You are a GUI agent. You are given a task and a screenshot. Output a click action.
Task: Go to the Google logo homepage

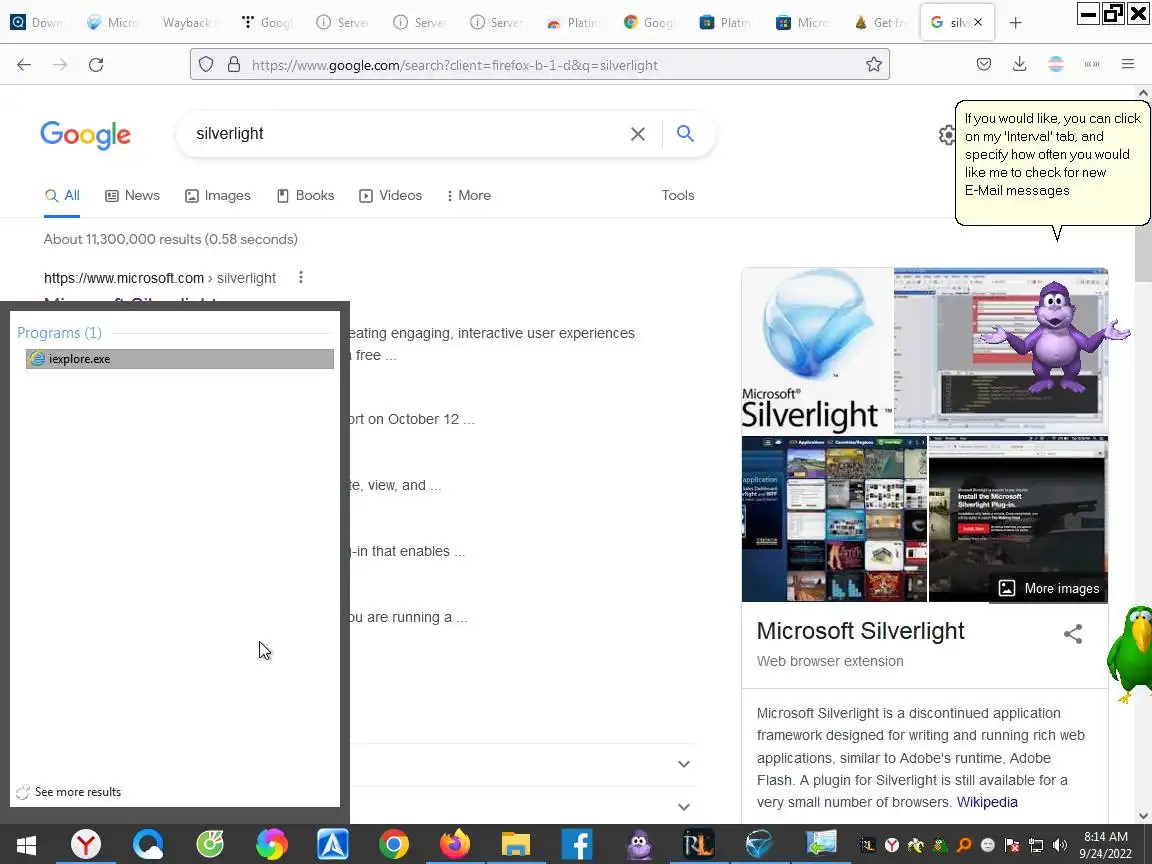[x=85, y=135]
